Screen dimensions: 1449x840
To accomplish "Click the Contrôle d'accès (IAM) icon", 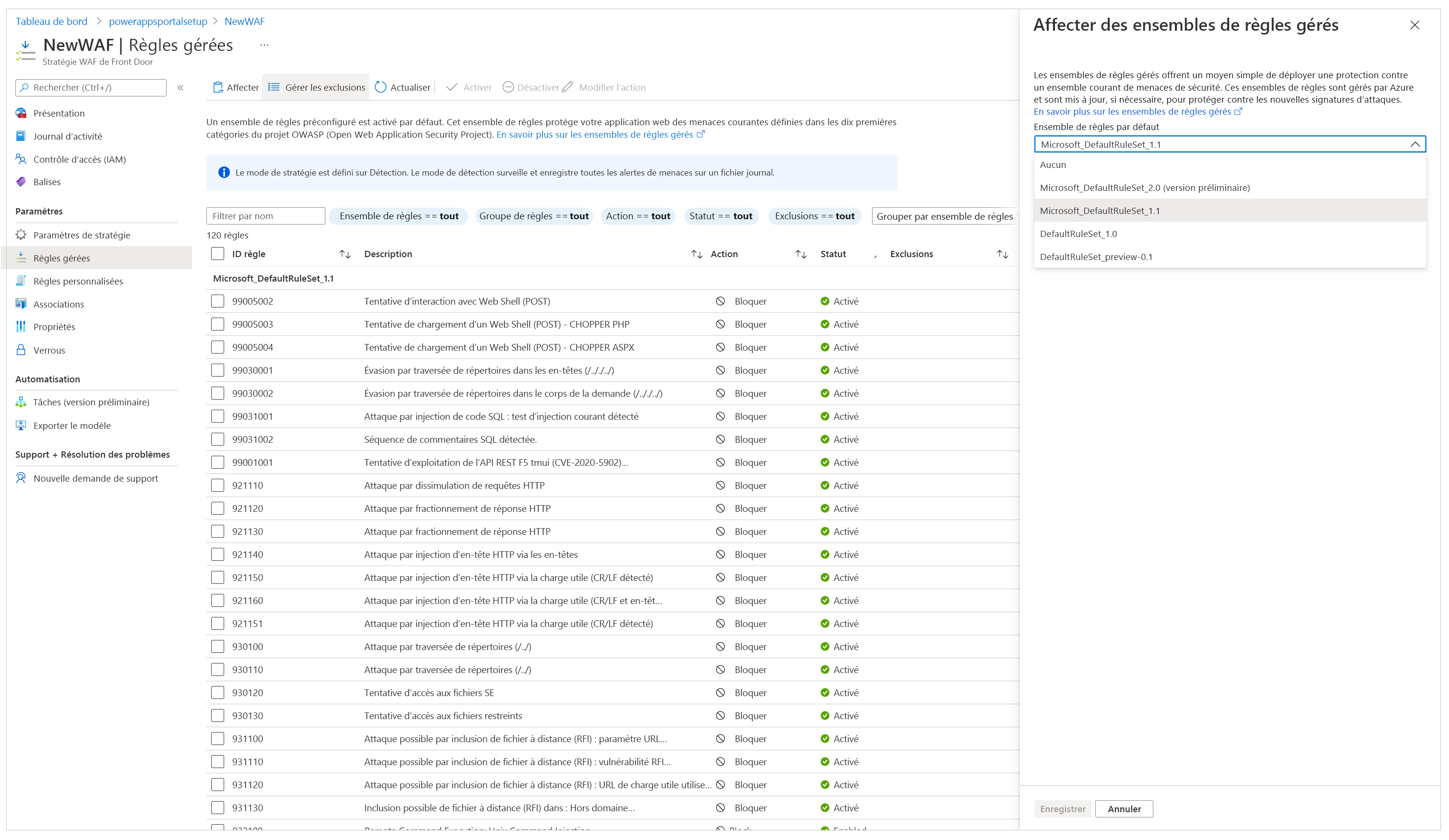I will tap(21, 159).
